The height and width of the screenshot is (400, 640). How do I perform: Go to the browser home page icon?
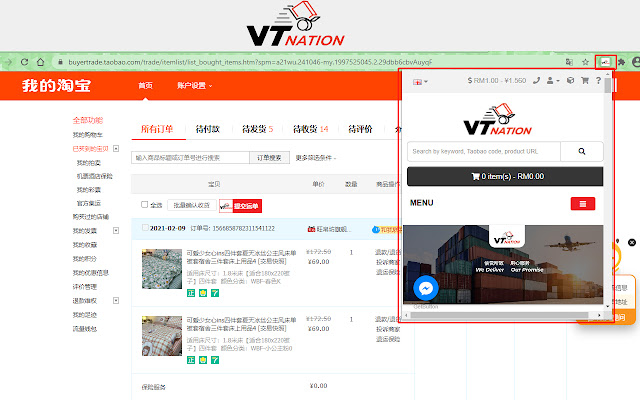(x=40, y=62)
